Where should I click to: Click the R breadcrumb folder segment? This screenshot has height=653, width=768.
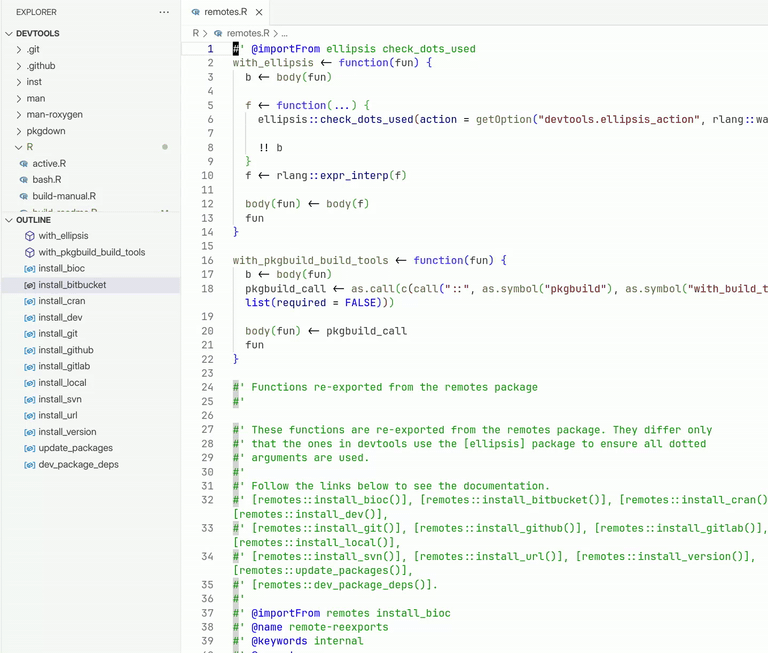pyautogui.click(x=195, y=33)
